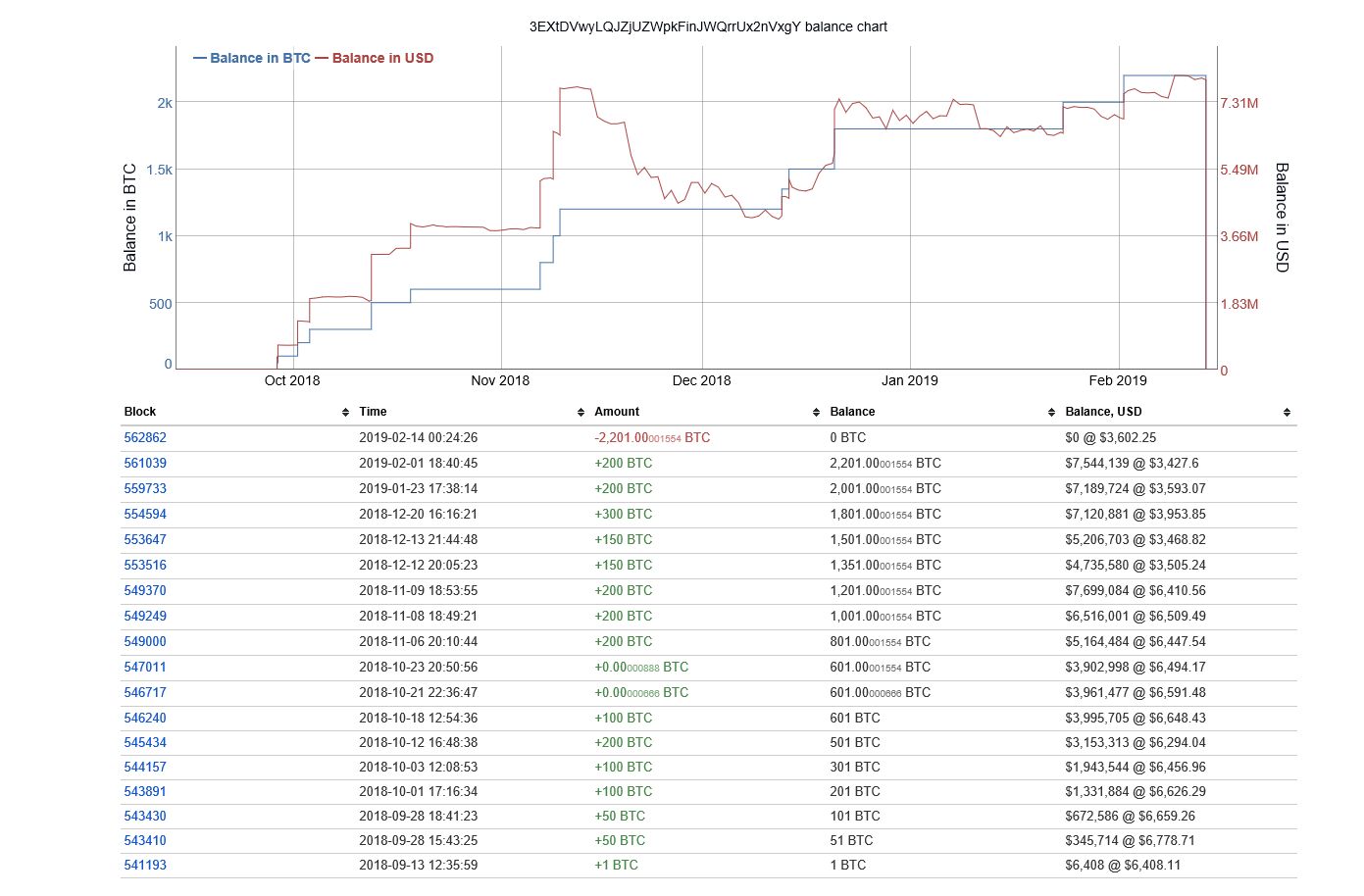
Task: Select the 0 BTC balance cell
Action: [x=848, y=437]
